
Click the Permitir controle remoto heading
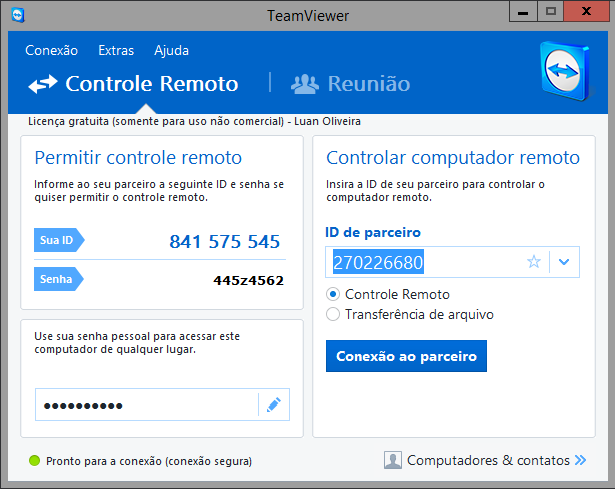click(x=138, y=158)
